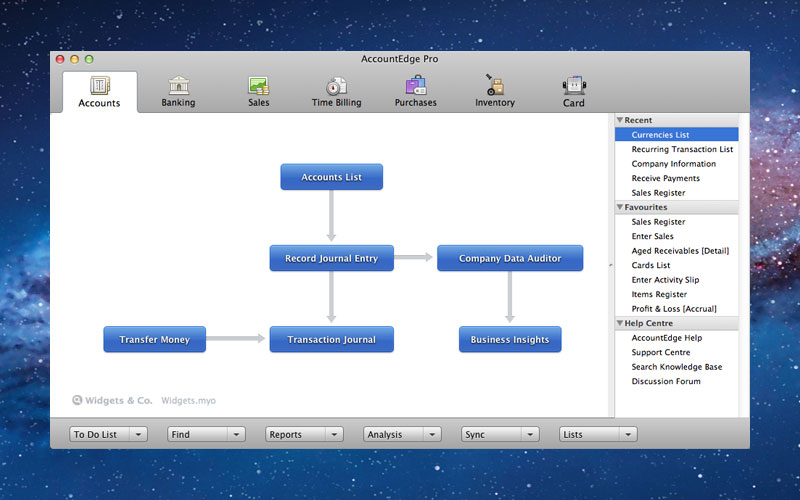The width and height of the screenshot is (800, 500).
Task: Click the Lists button label
Action: point(573,435)
